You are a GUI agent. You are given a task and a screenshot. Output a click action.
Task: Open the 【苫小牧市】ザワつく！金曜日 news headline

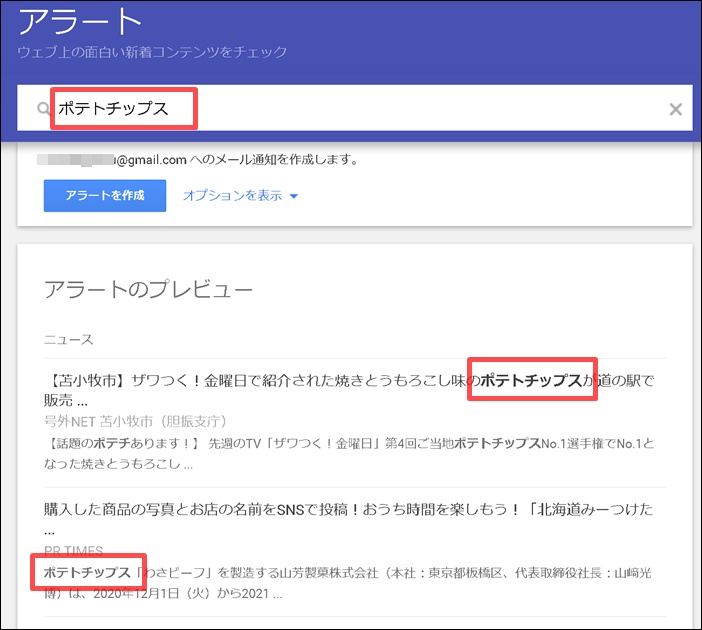[x=250, y=381]
